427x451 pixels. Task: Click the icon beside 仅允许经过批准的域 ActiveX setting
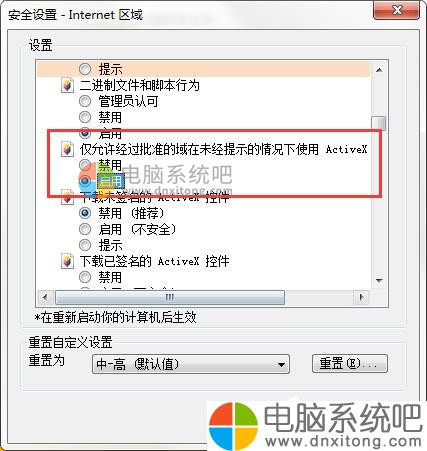(x=67, y=149)
